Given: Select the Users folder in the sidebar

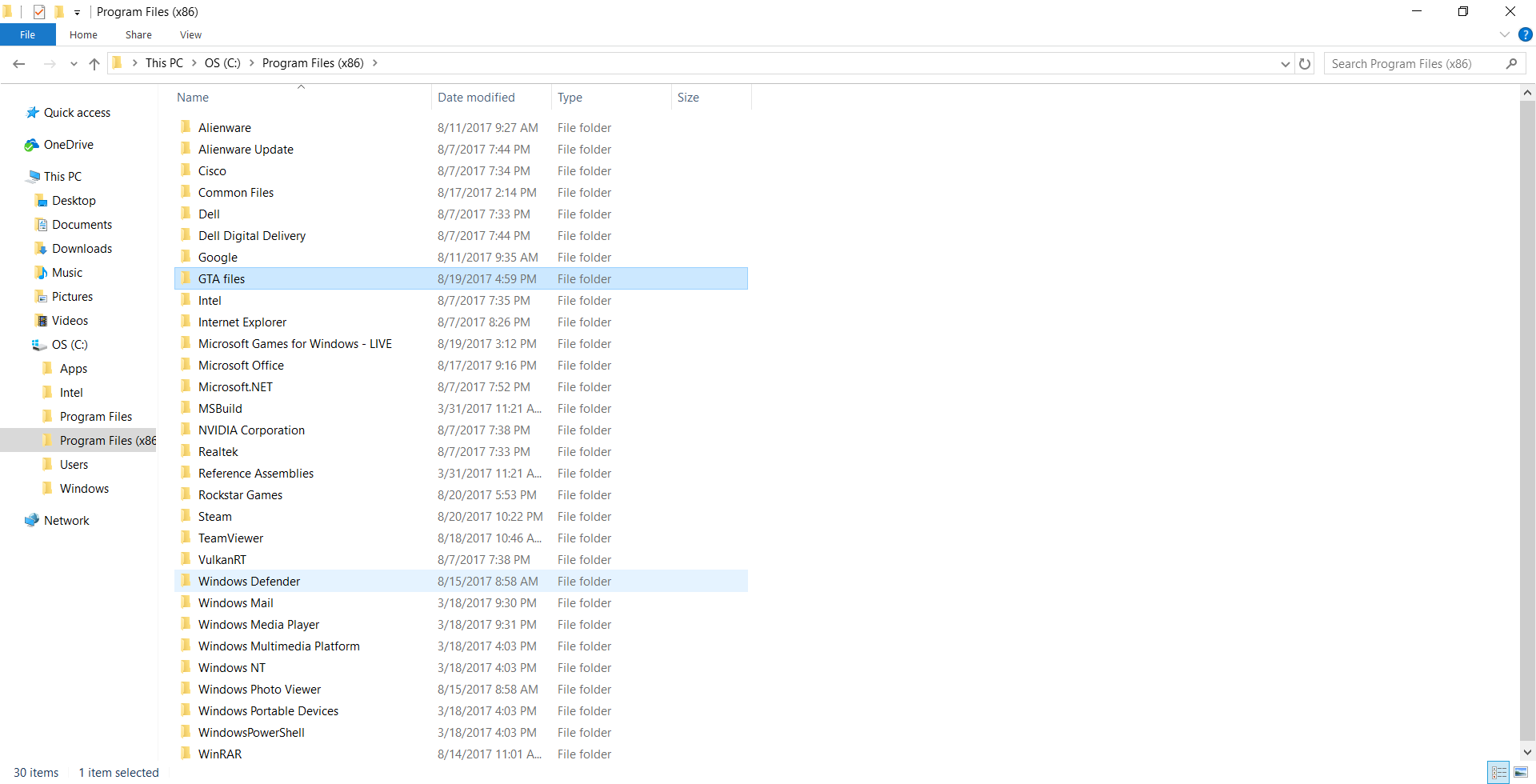Looking at the screenshot, I should (74, 465).
